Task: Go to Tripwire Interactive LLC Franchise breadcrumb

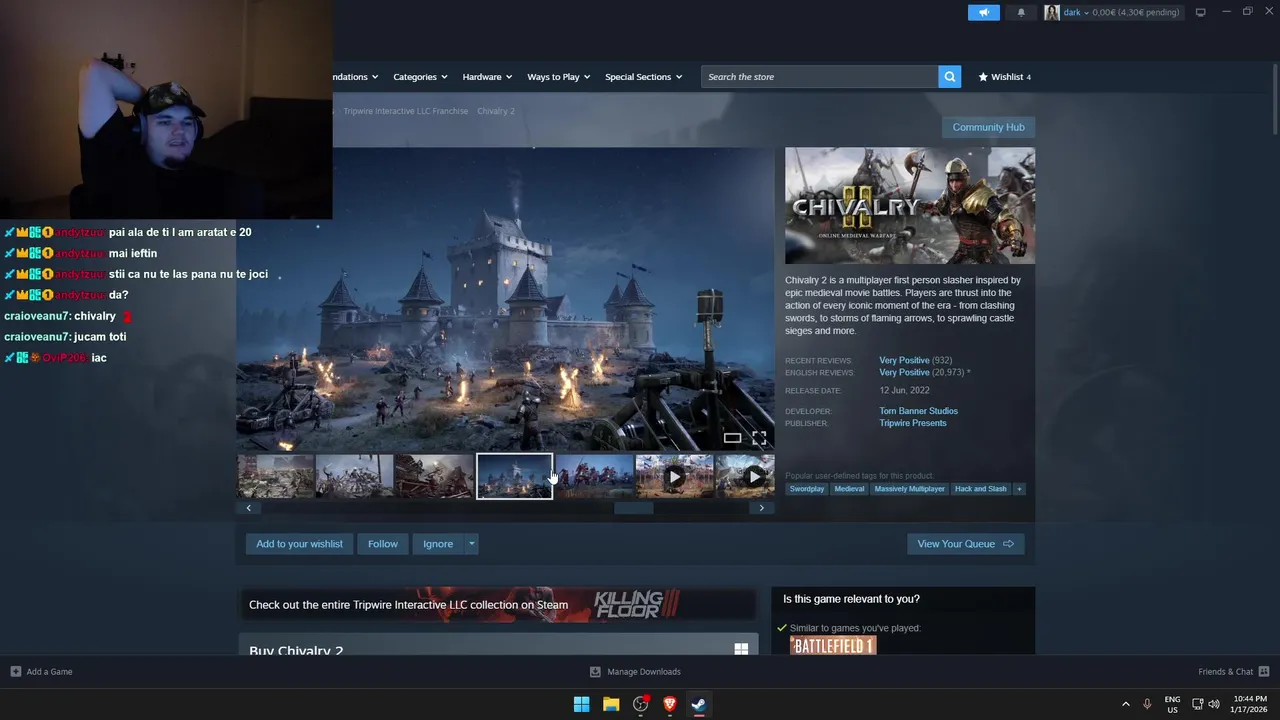Action: (405, 111)
